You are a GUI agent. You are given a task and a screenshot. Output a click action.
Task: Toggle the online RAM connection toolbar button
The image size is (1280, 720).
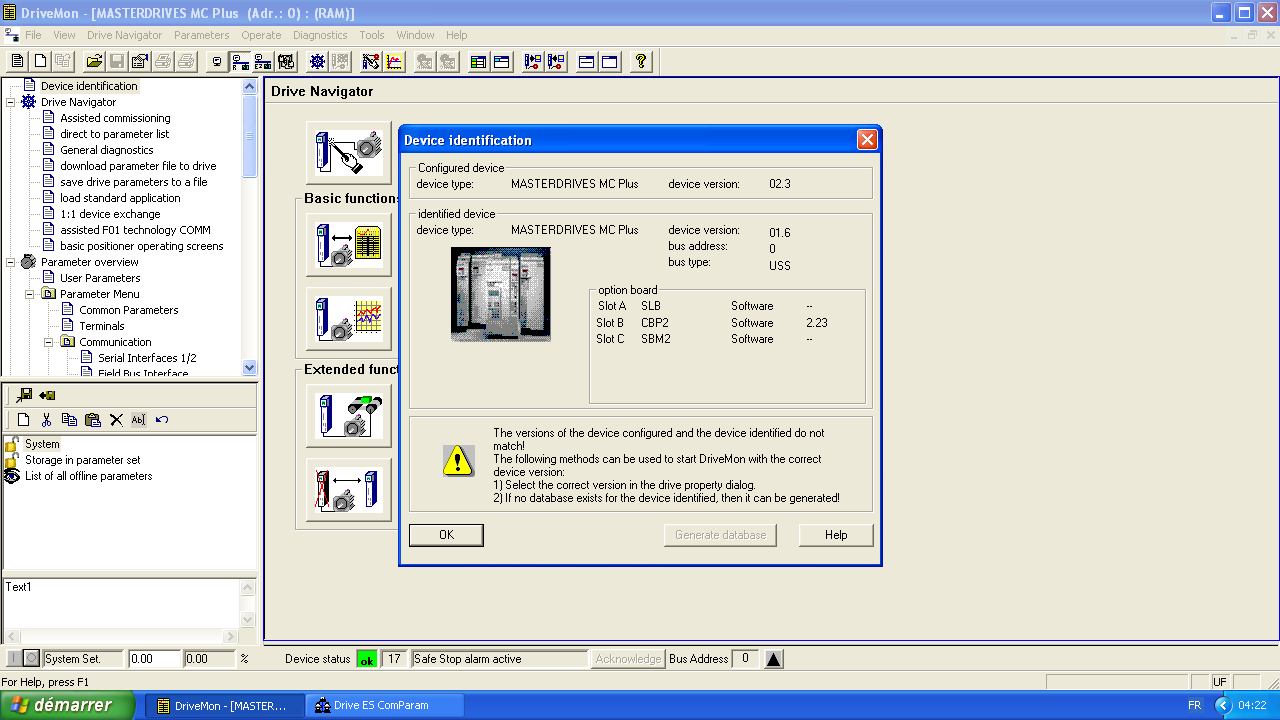pos(240,62)
